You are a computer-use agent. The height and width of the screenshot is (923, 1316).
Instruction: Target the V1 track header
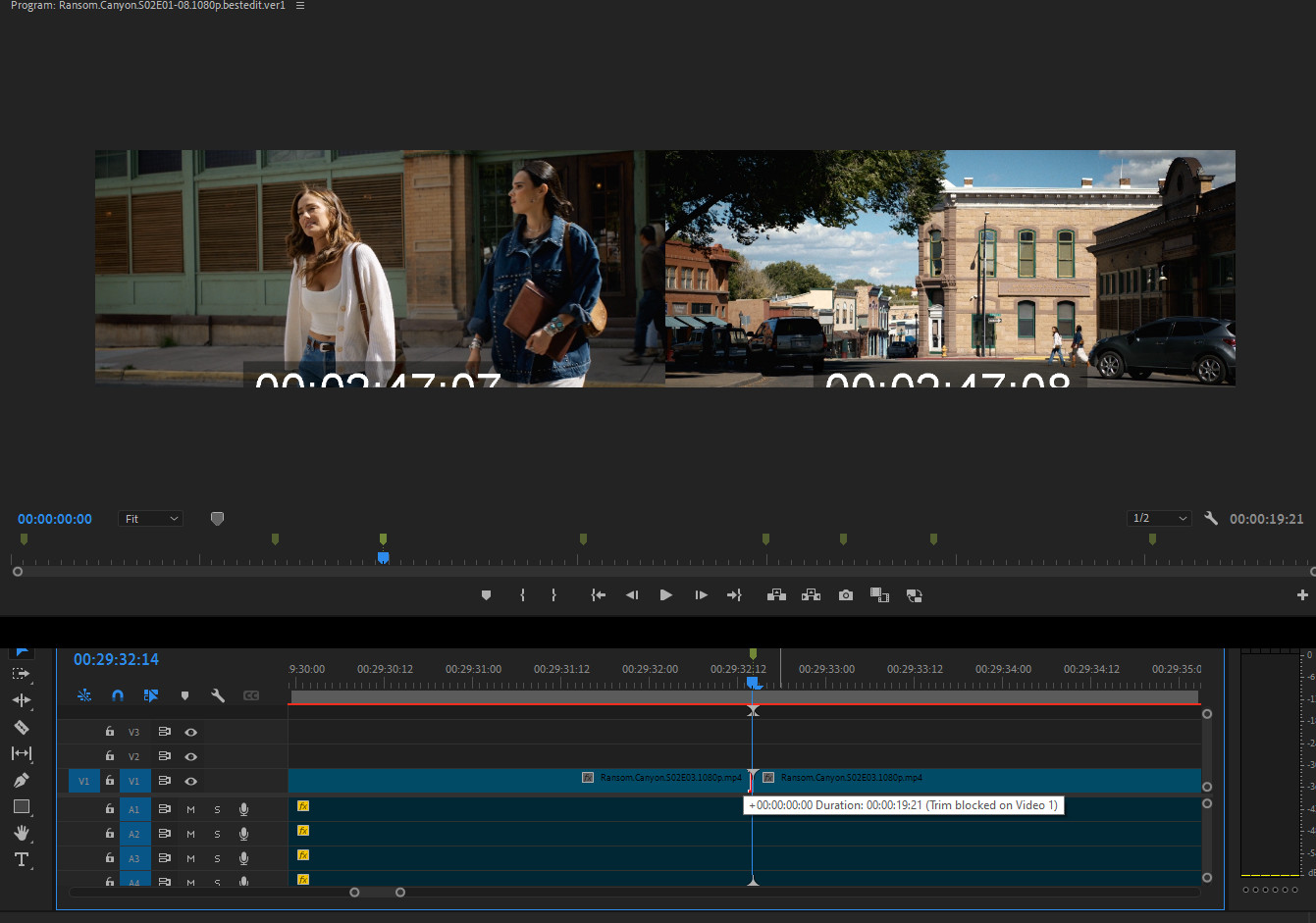point(134,781)
